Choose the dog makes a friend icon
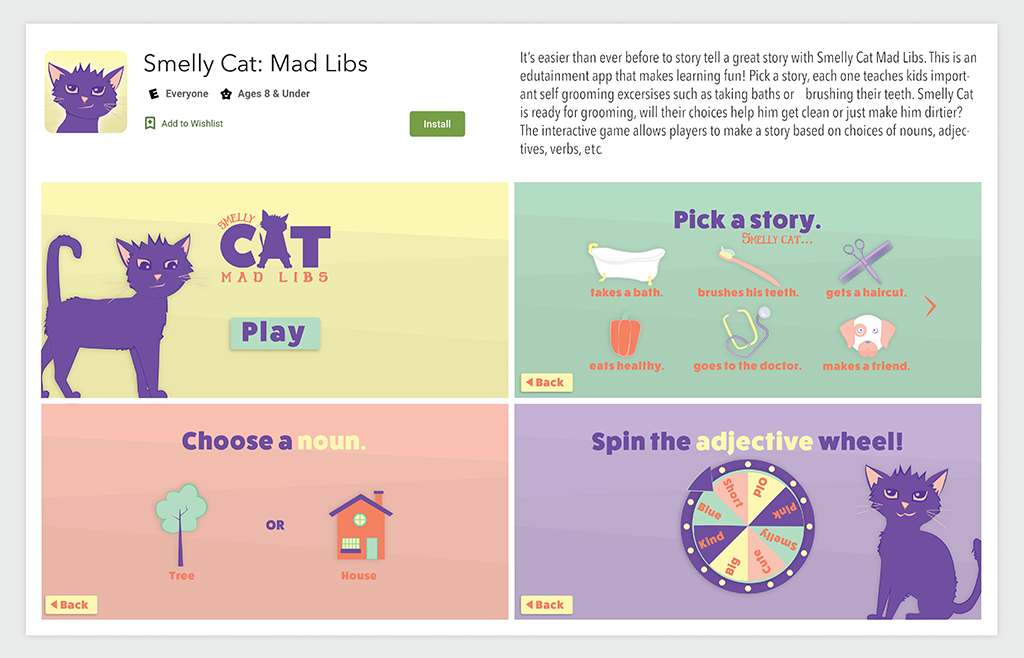The image size is (1024, 658). point(865,335)
